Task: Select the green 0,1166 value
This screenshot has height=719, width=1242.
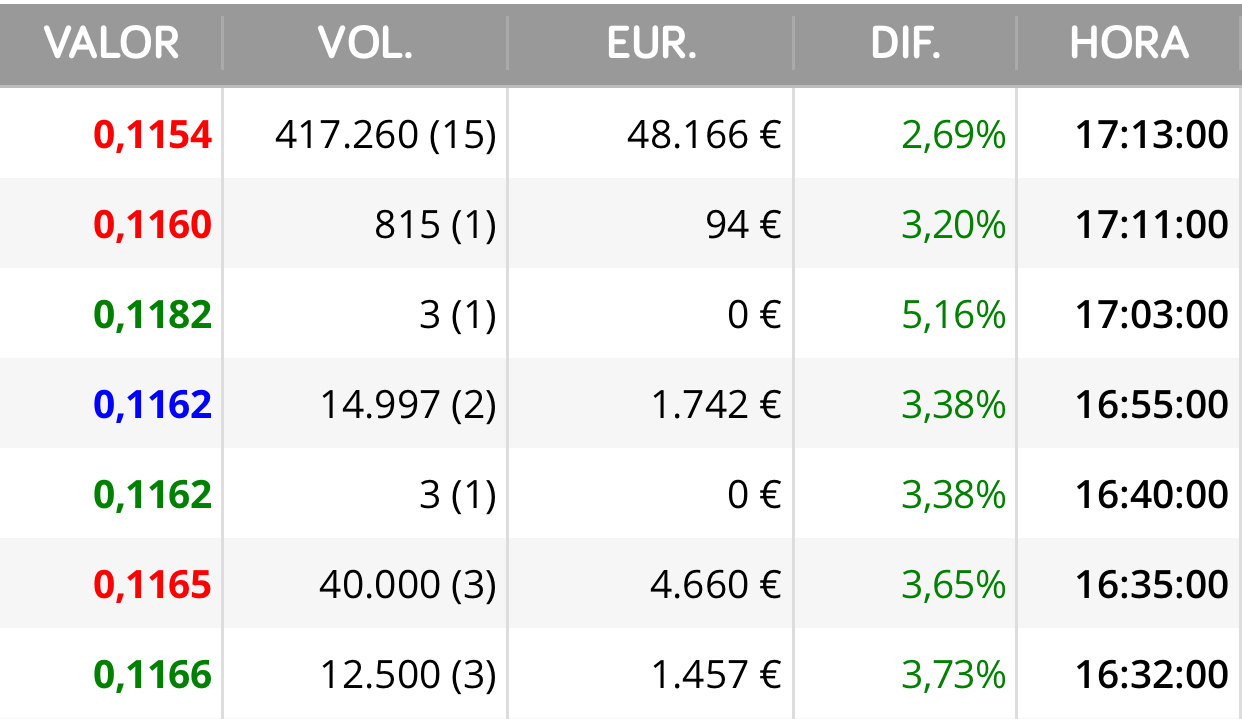Action: [x=153, y=674]
